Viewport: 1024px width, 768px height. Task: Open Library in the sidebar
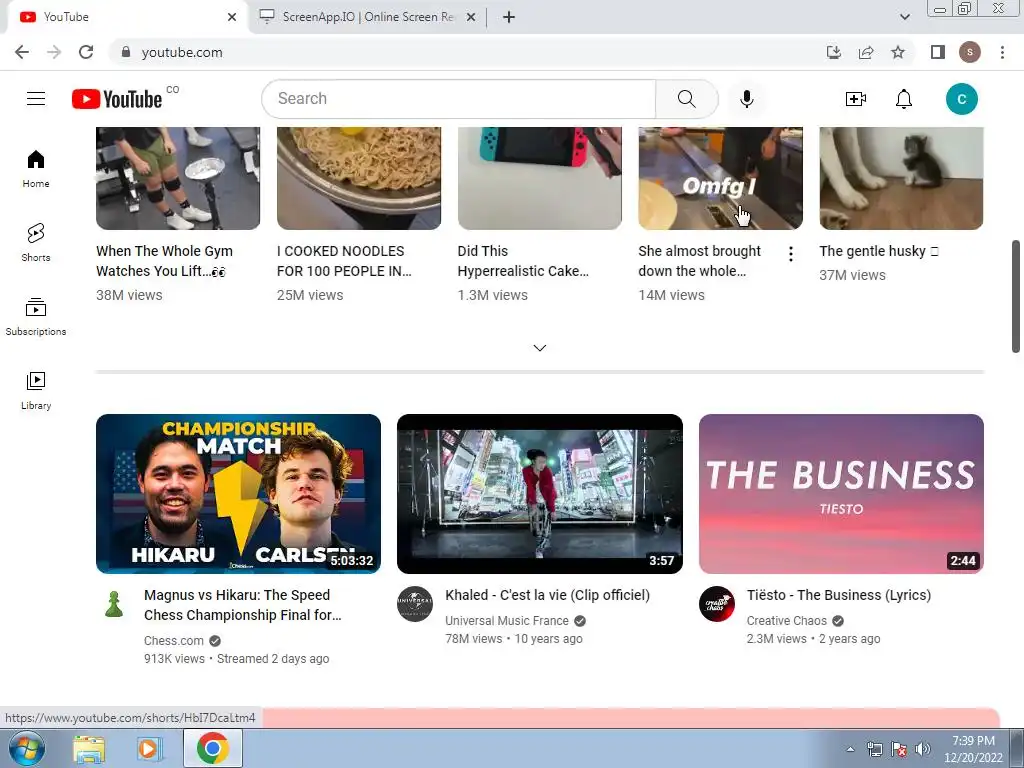click(36, 391)
